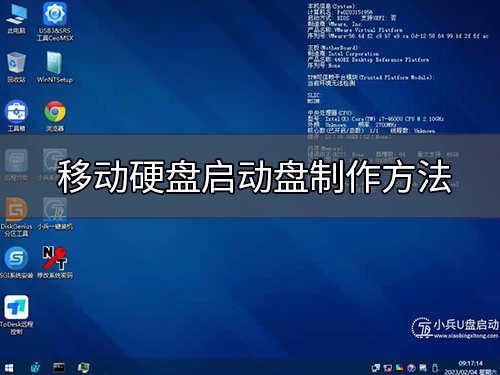Open the command prompt taskbar icon
500x375 pixels.
point(59,368)
